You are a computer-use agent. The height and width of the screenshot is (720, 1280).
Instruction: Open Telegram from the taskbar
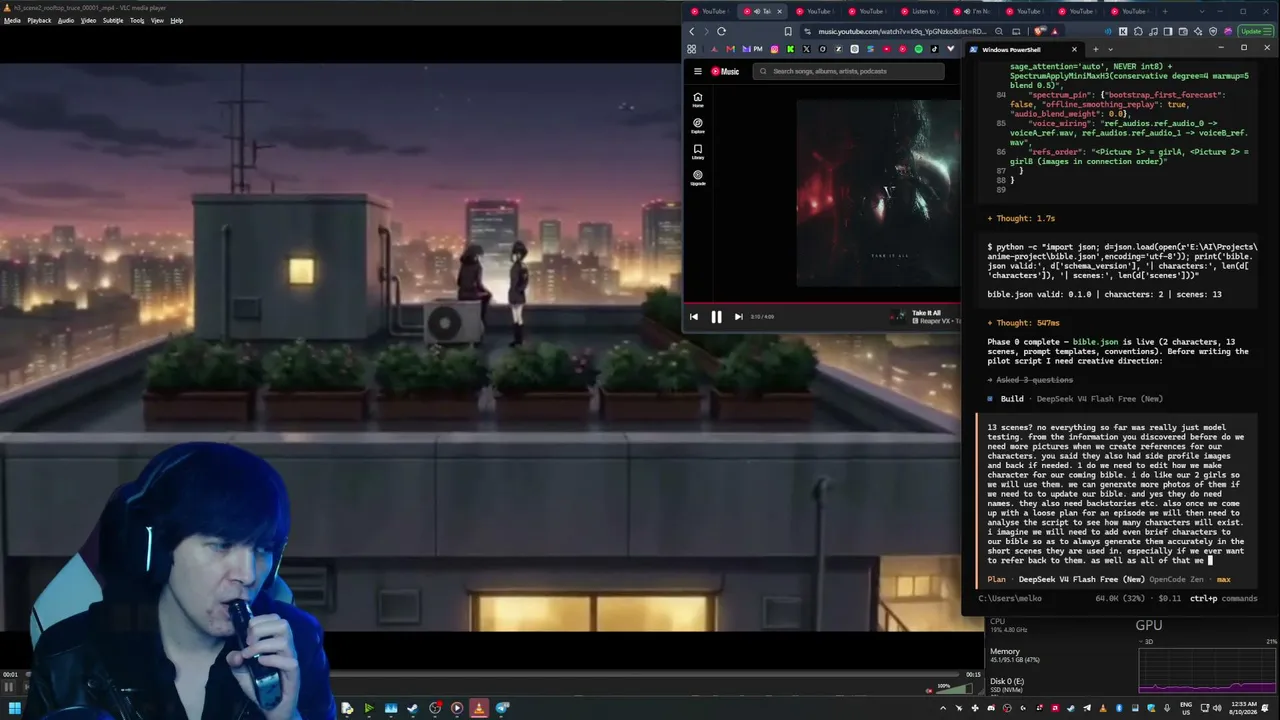(x=502, y=708)
